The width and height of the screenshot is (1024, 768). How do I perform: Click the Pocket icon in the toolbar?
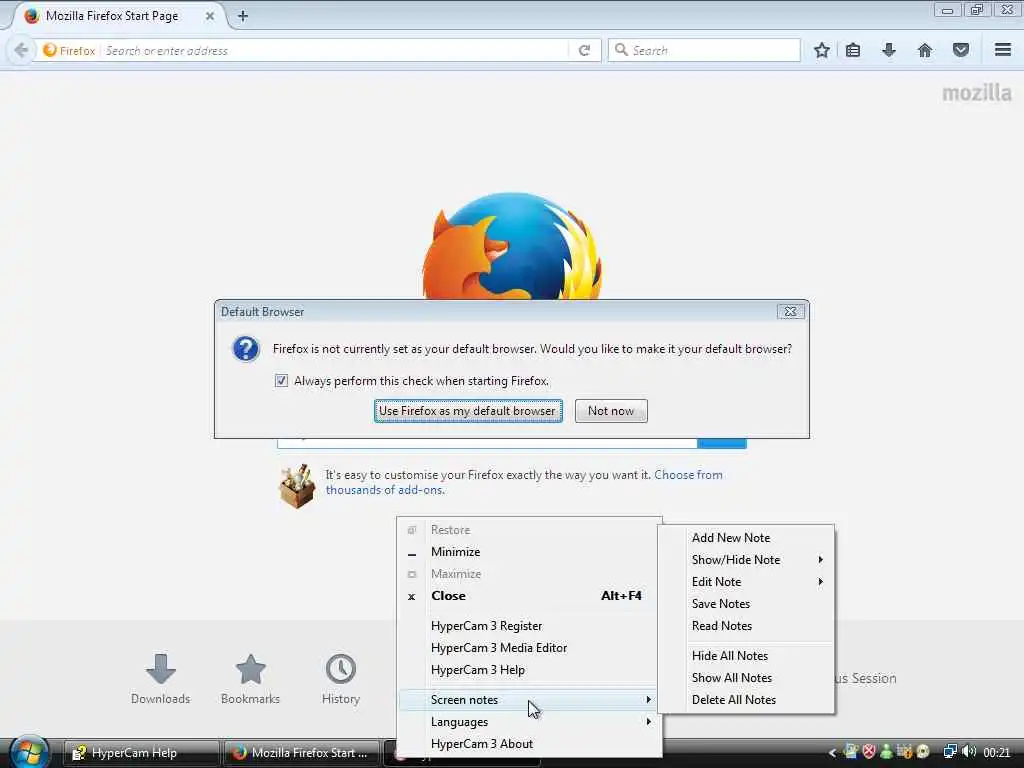[961, 50]
